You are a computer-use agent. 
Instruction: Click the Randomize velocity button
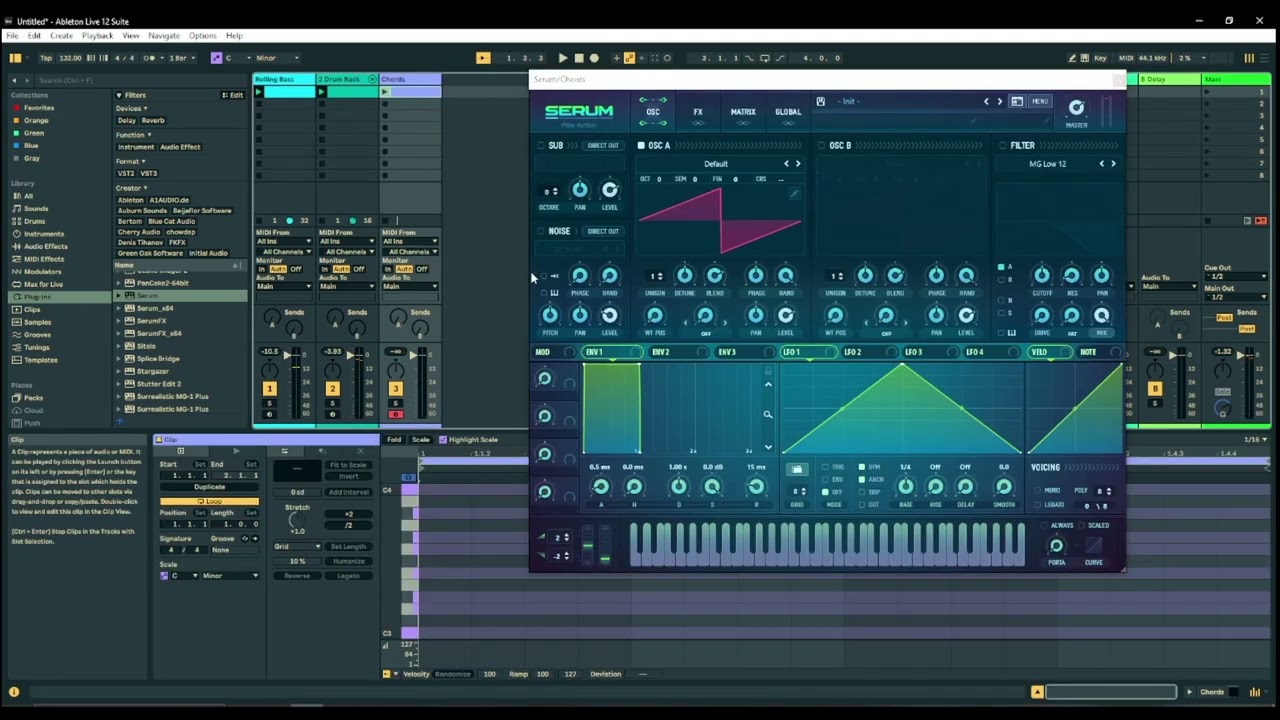point(452,674)
